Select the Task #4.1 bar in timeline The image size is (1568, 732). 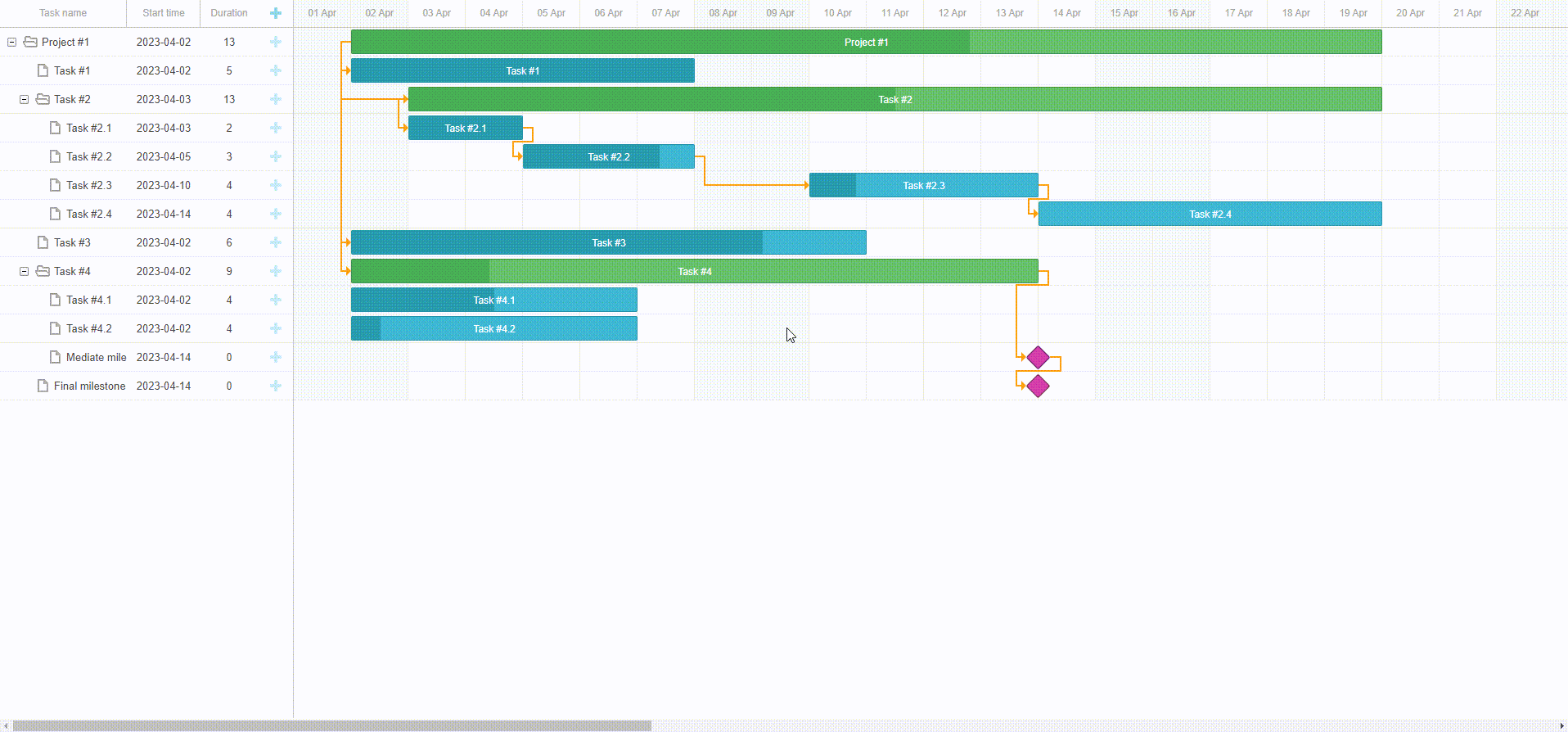(494, 300)
